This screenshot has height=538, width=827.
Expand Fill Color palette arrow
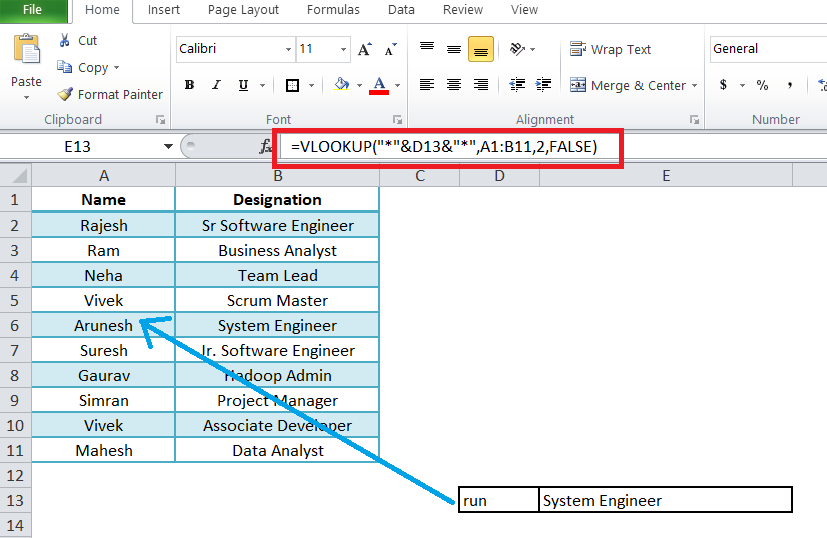(359, 85)
